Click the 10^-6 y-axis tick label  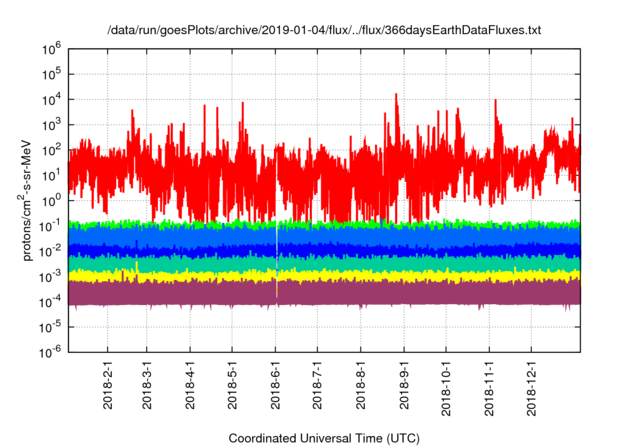(51, 352)
